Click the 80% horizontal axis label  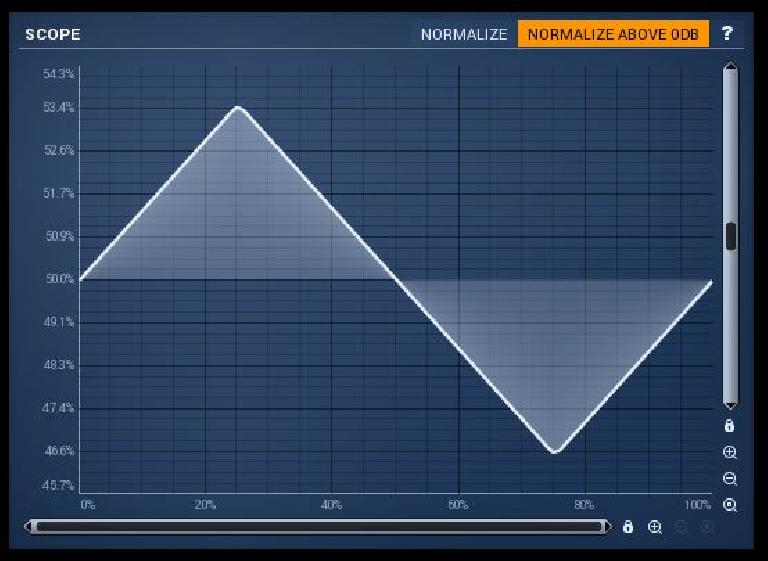pyautogui.click(x=584, y=505)
